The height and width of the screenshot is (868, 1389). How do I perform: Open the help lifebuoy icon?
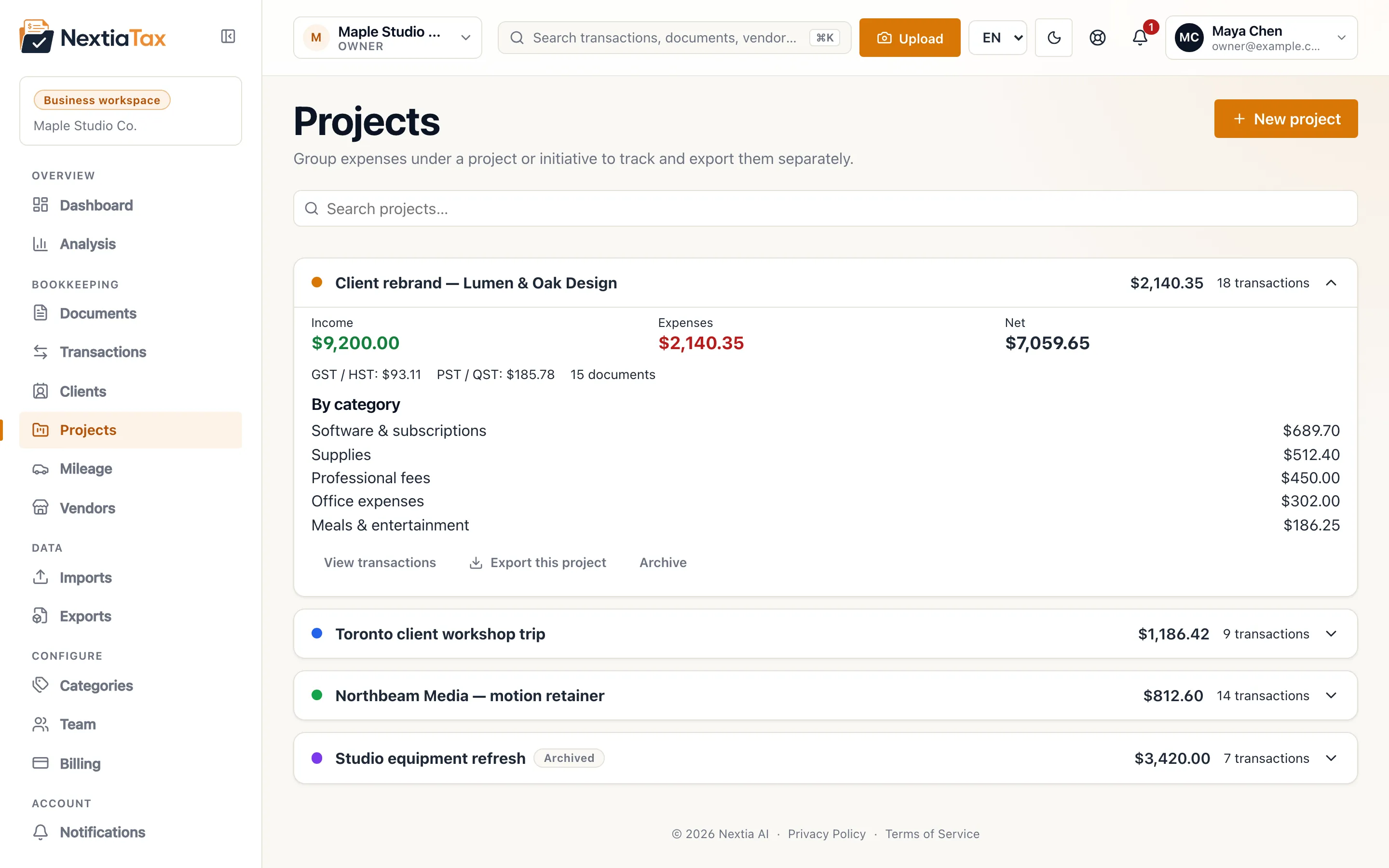click(1097, 38)
